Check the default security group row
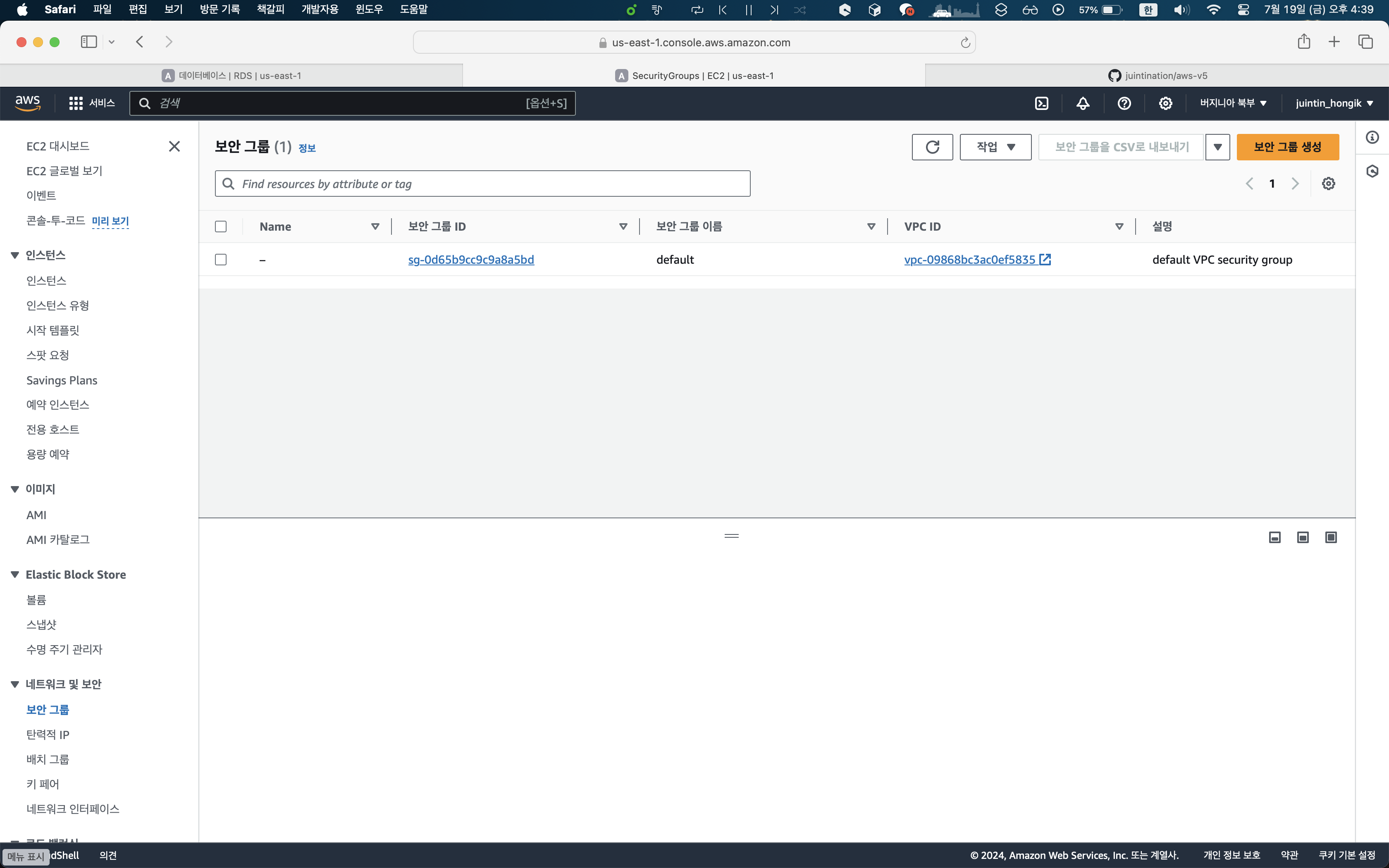 (x=221, y=260)
